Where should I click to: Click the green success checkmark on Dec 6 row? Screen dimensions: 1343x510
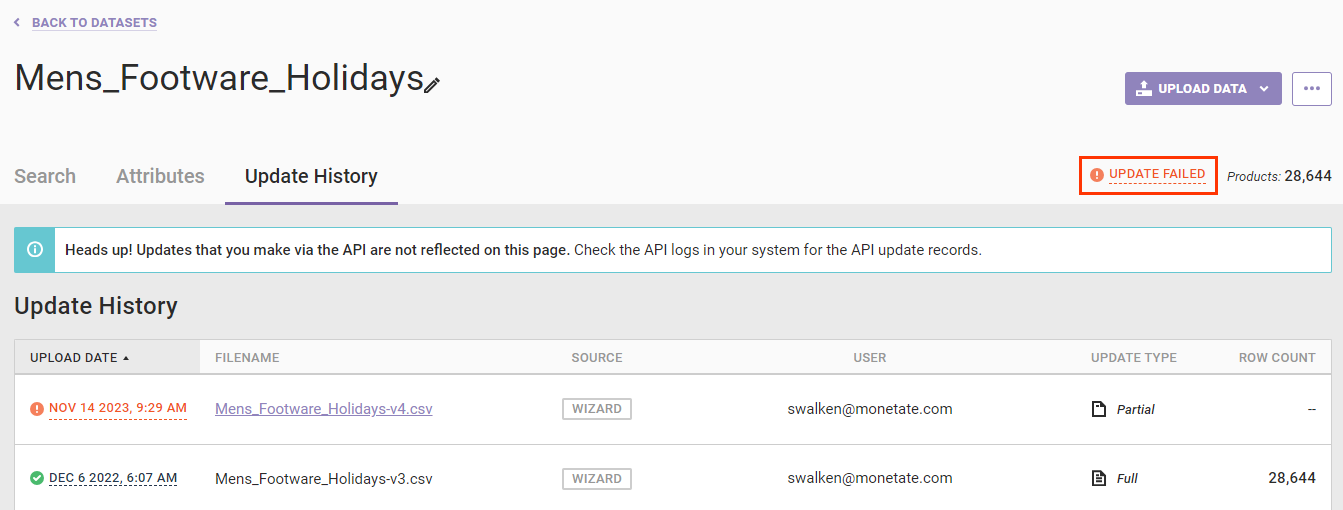coord(37,478)
